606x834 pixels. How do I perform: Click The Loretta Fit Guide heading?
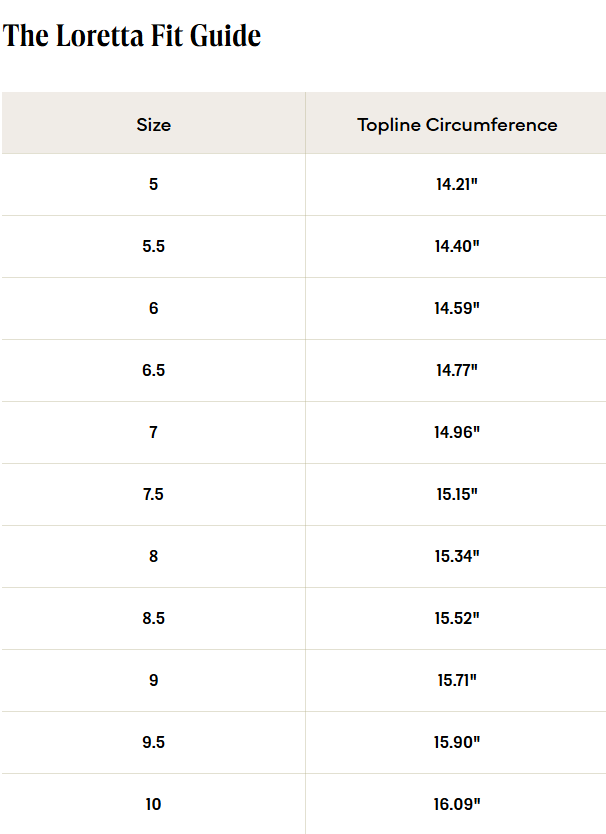tap(131, 36)
